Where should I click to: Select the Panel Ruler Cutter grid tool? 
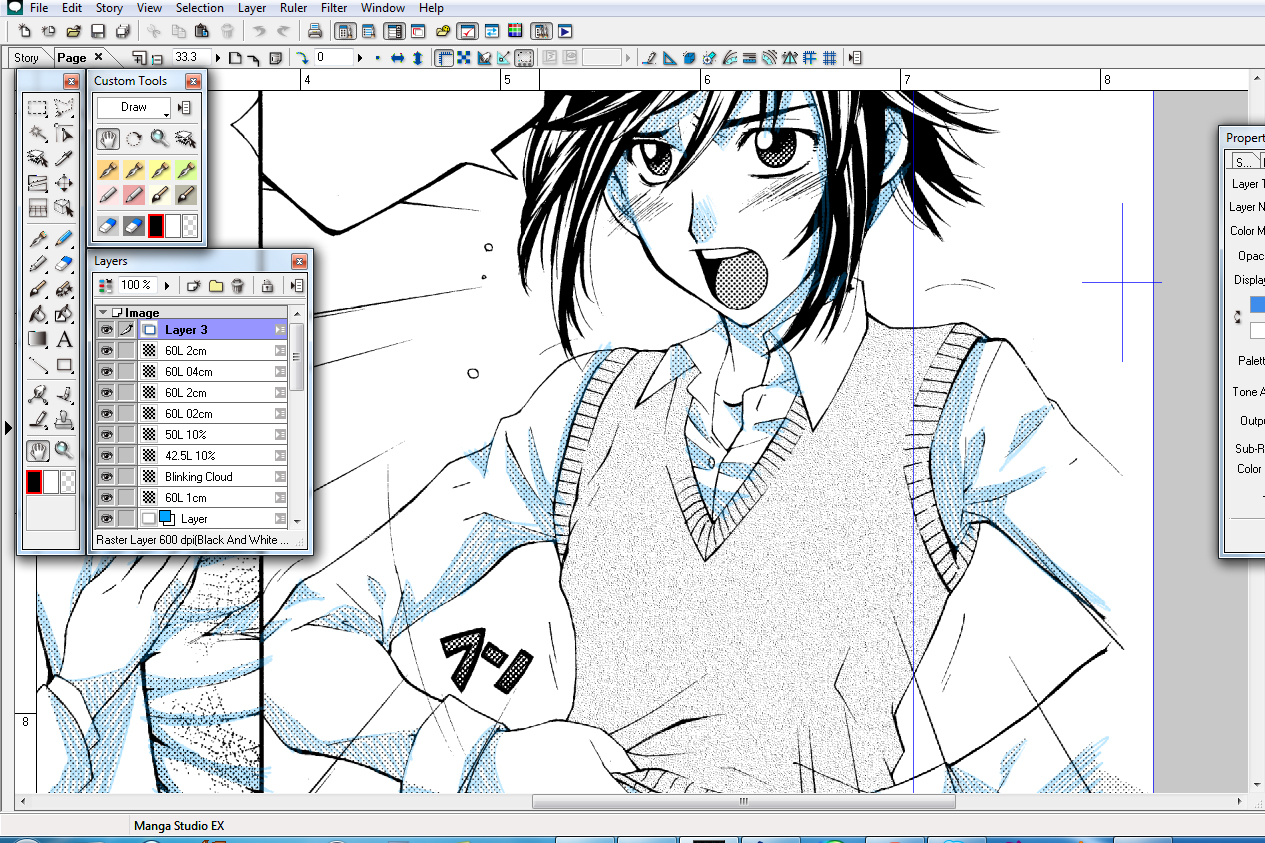(x=38, y=208)
